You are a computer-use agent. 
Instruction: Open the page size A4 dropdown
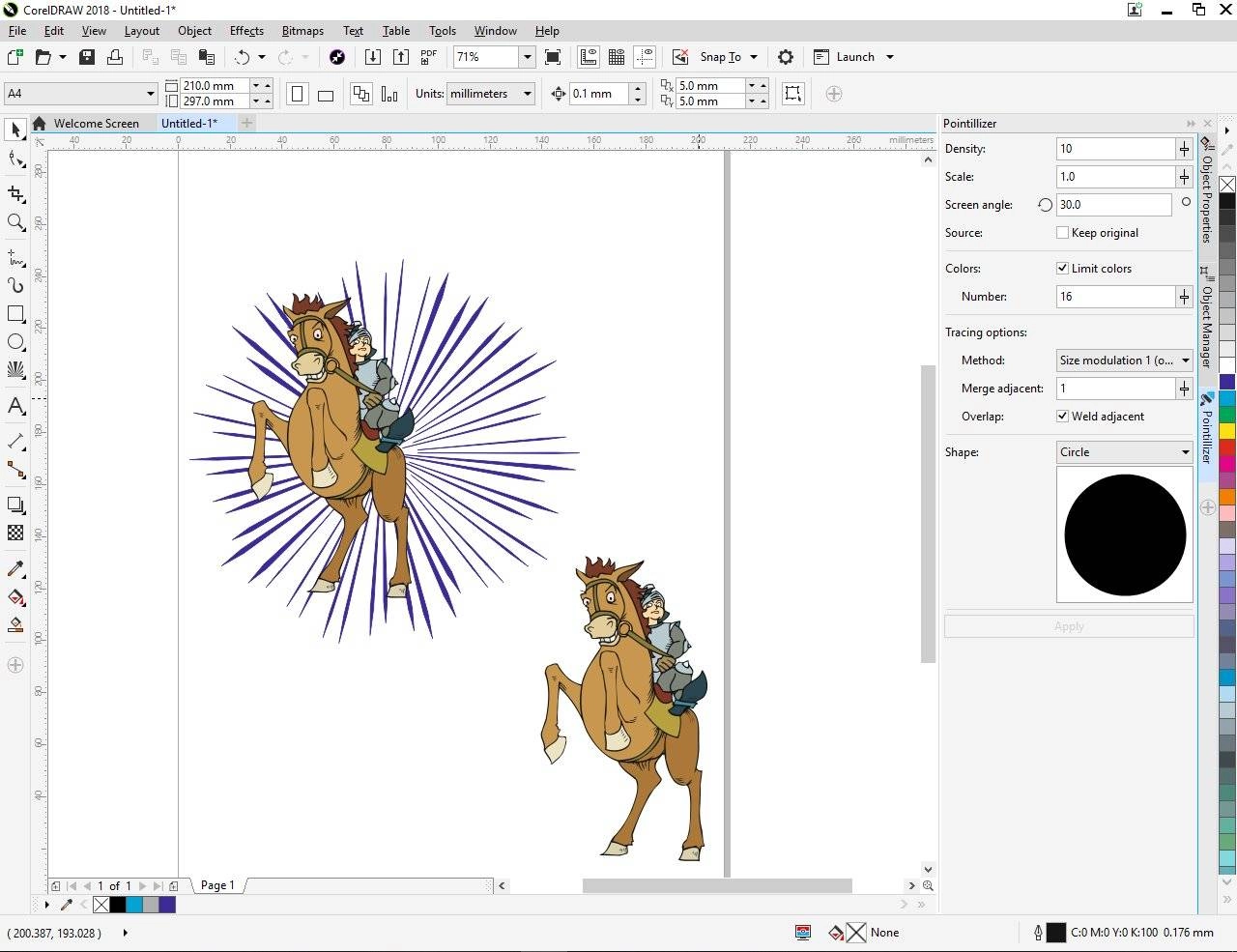151,94
